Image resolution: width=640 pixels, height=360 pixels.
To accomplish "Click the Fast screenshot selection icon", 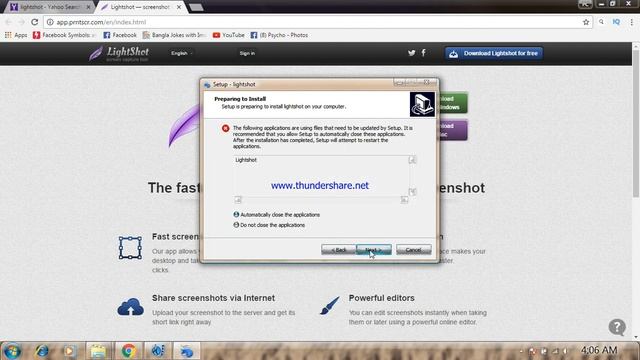I will pos(130,247).
